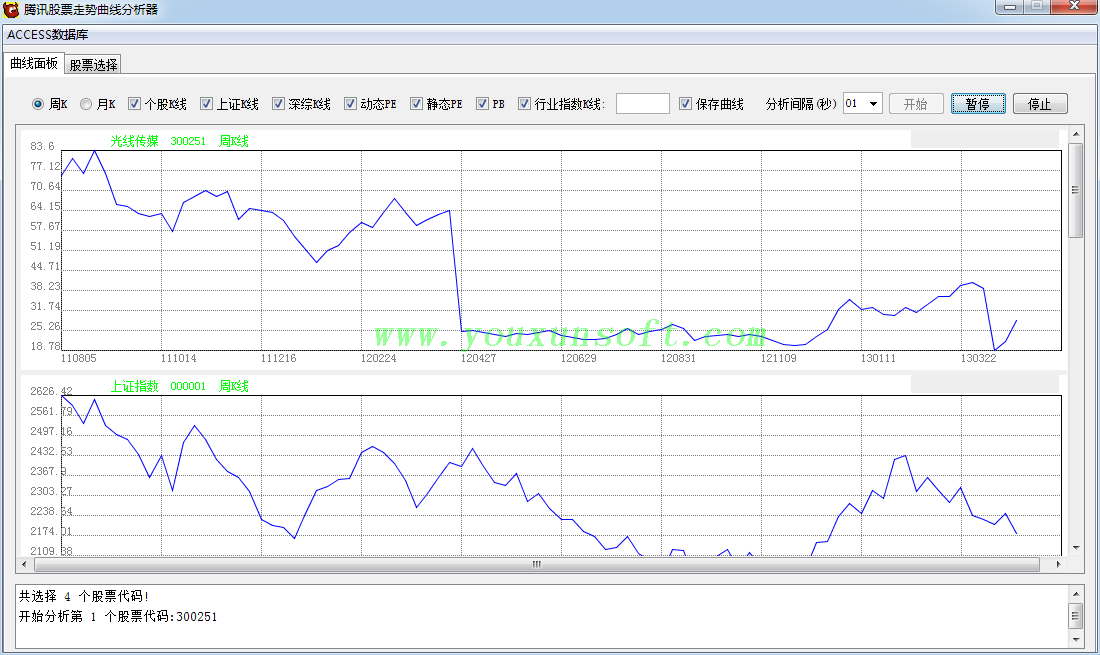1100x655 pixels.
Task: Toggle the 个股K线 checkbox
Action: 134,104
